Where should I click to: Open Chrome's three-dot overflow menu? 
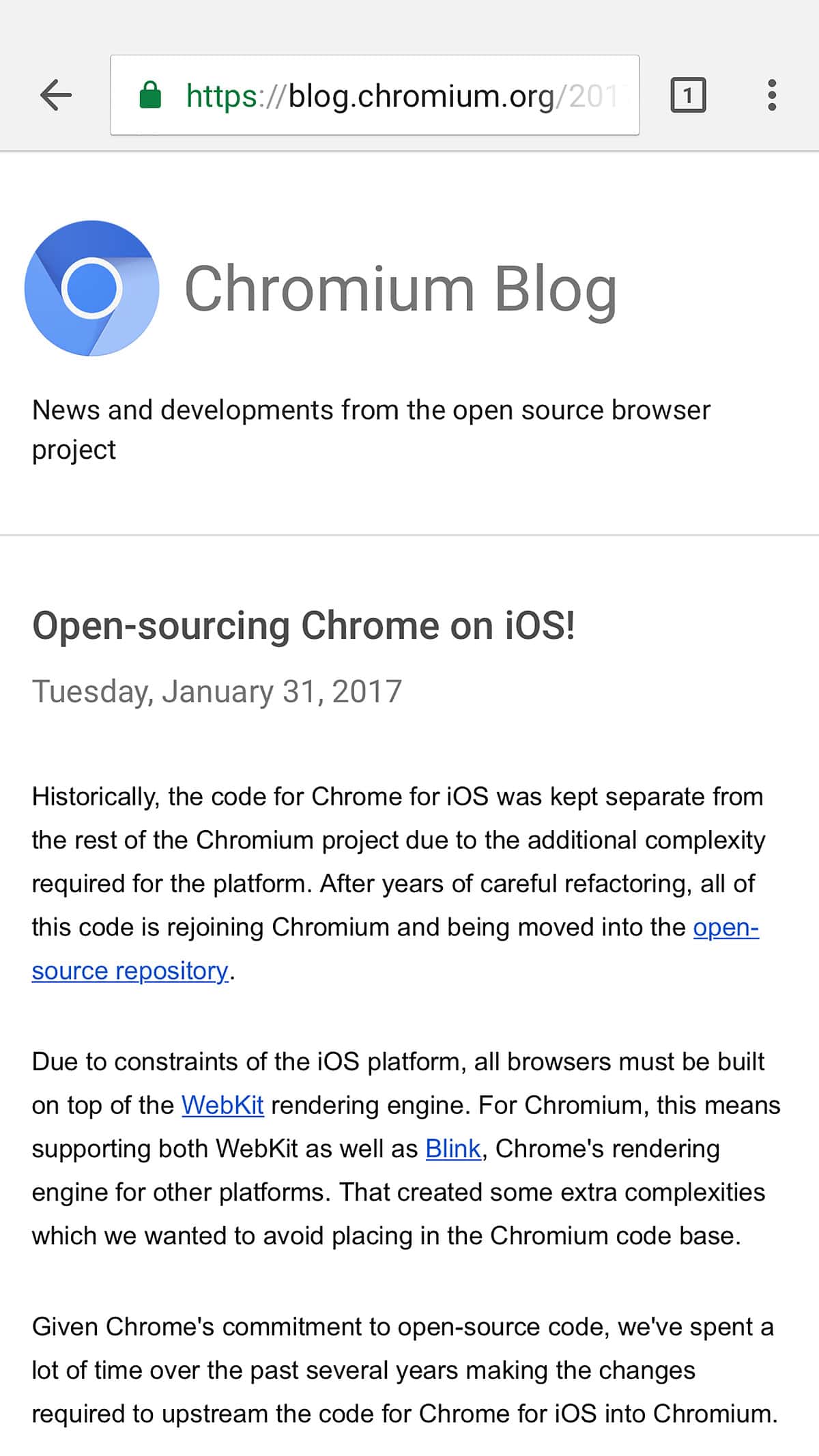[771, 95]
